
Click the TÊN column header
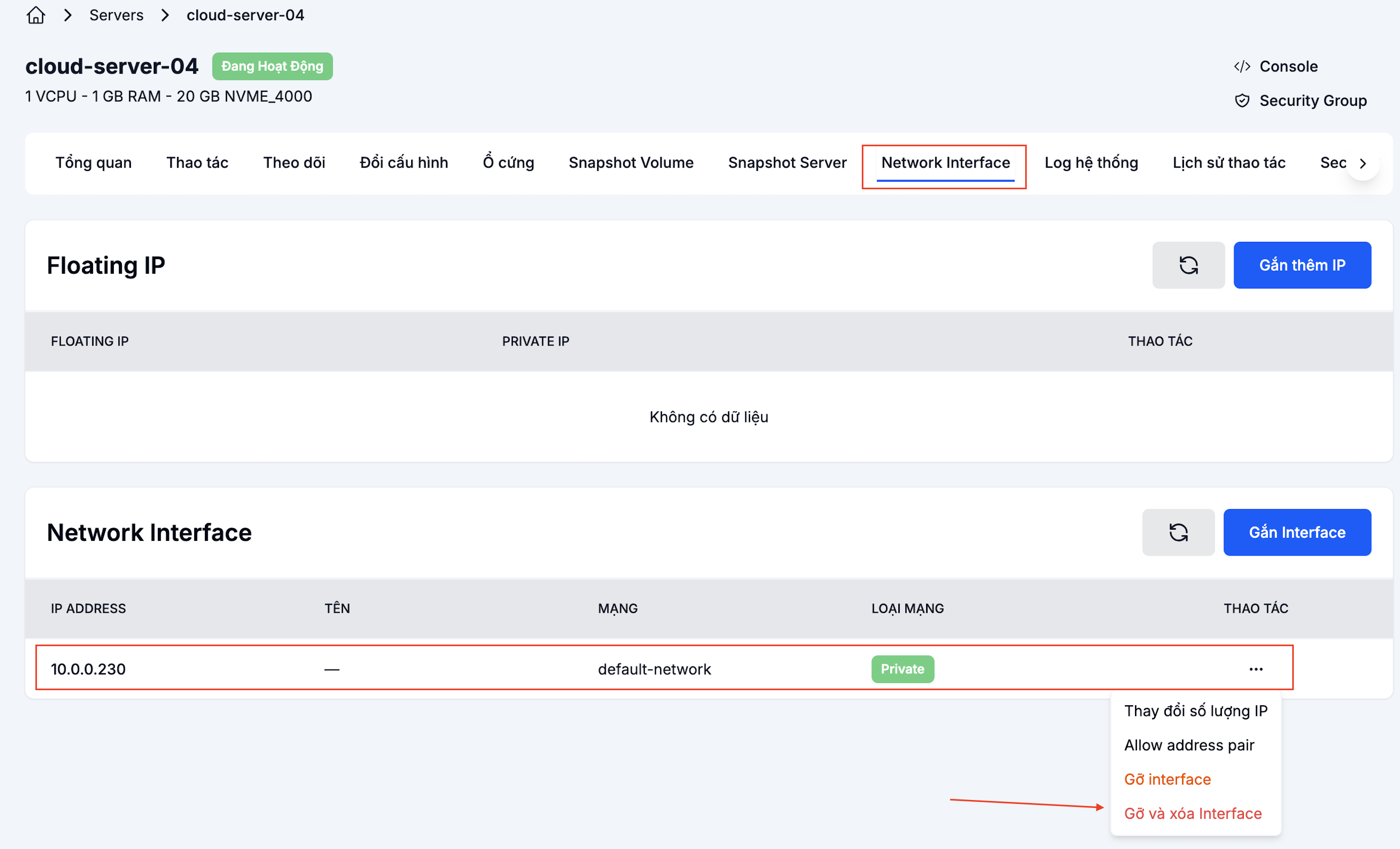(337, 609)
